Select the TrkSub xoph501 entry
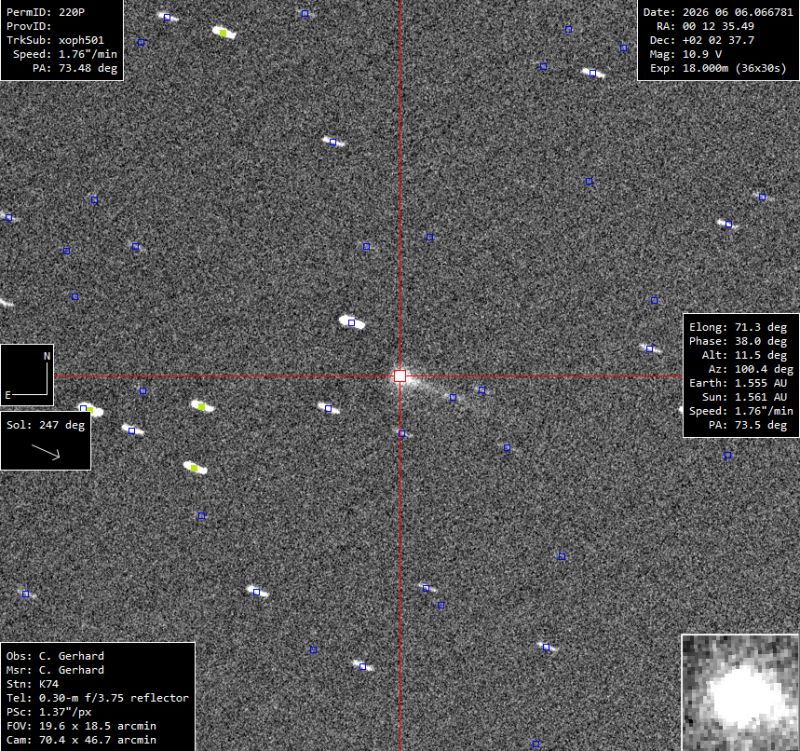Image resolution: width=800 pixels, height=751 pixels. 55,40
